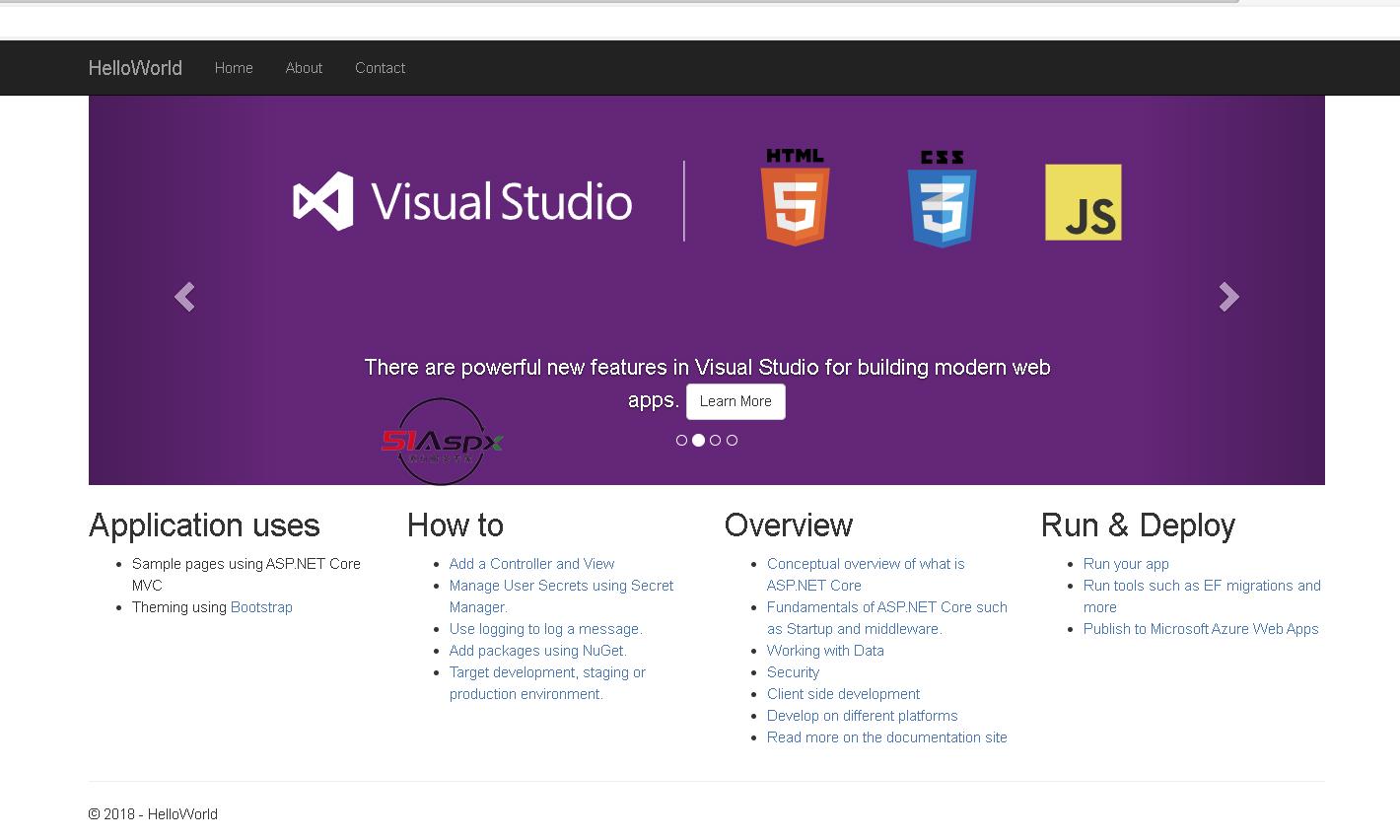Select the first carousel indicator dot
Screen dimensions: 1400x840
(681, 441)
